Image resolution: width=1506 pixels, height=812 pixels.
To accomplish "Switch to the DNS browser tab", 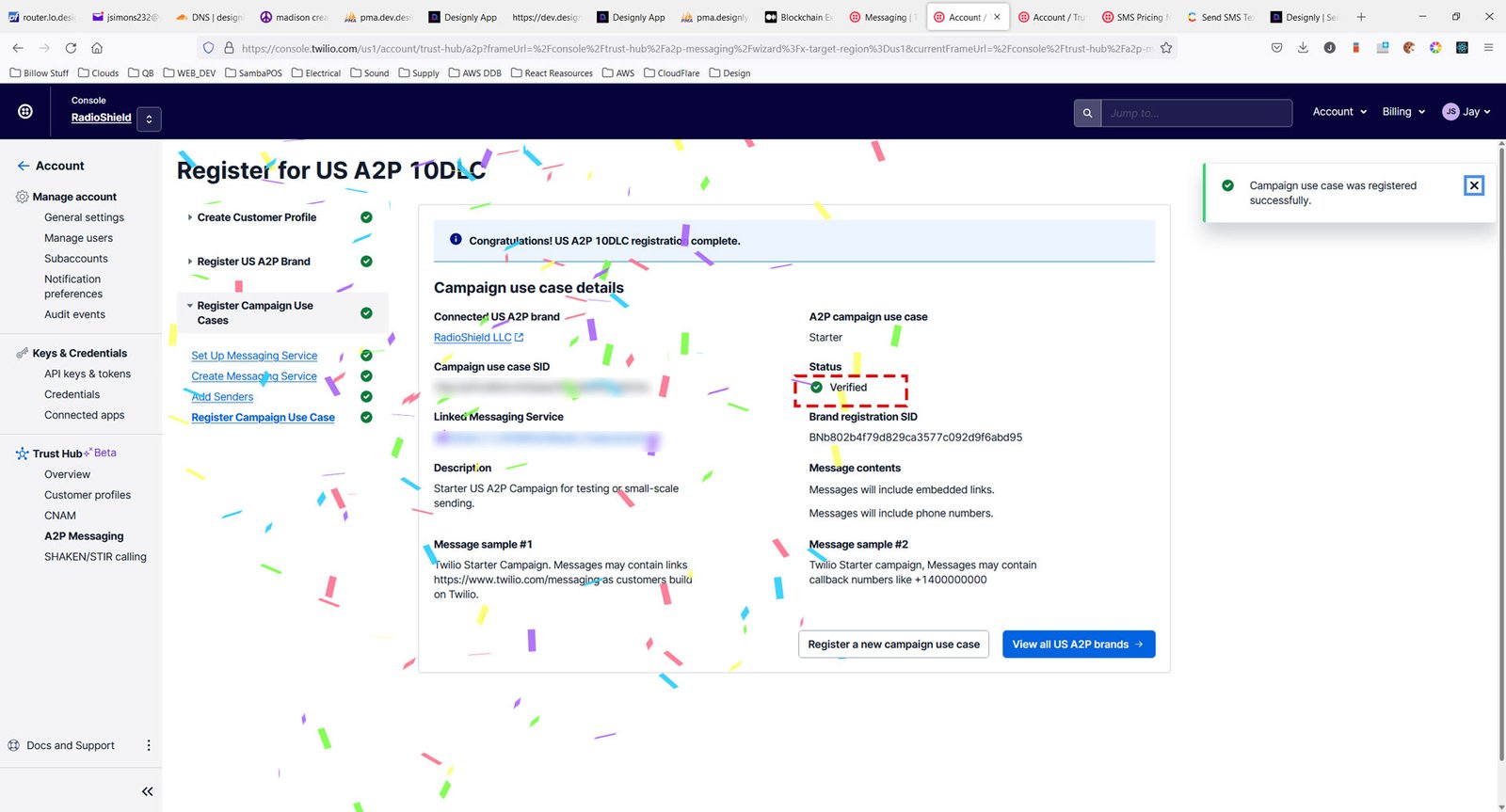I will pyautogui.click(x=210, y=17).
